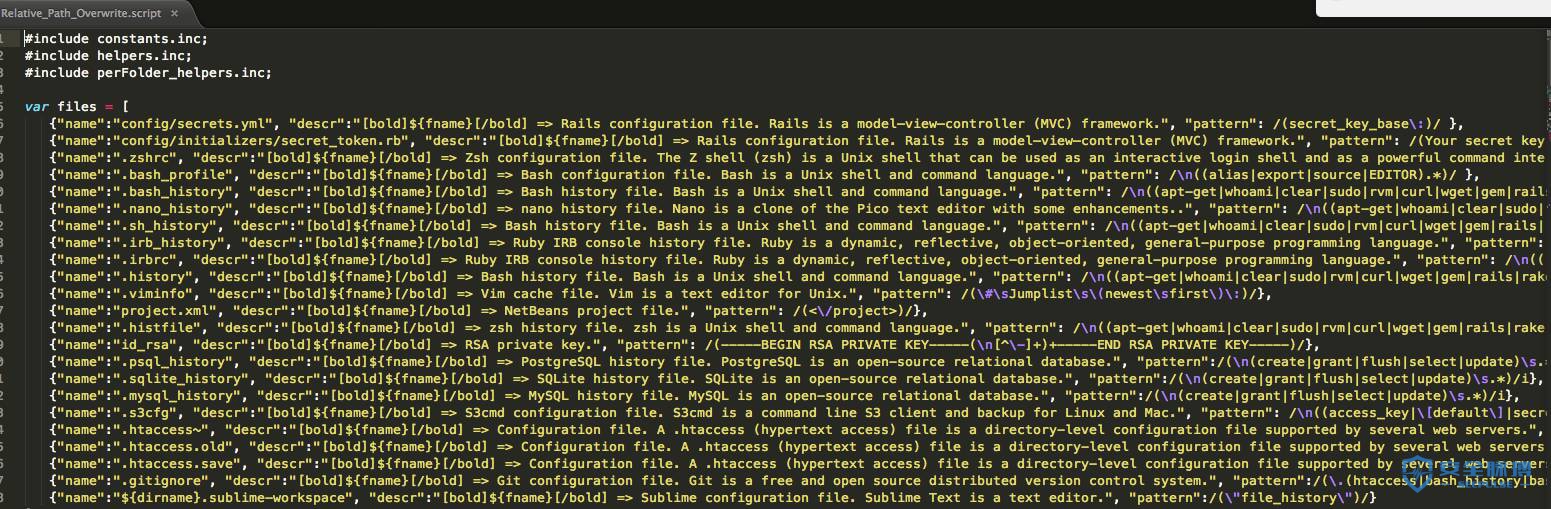Click the 'var' keyword before files
The image size is (1551, 509).
[x=36, y=106]
